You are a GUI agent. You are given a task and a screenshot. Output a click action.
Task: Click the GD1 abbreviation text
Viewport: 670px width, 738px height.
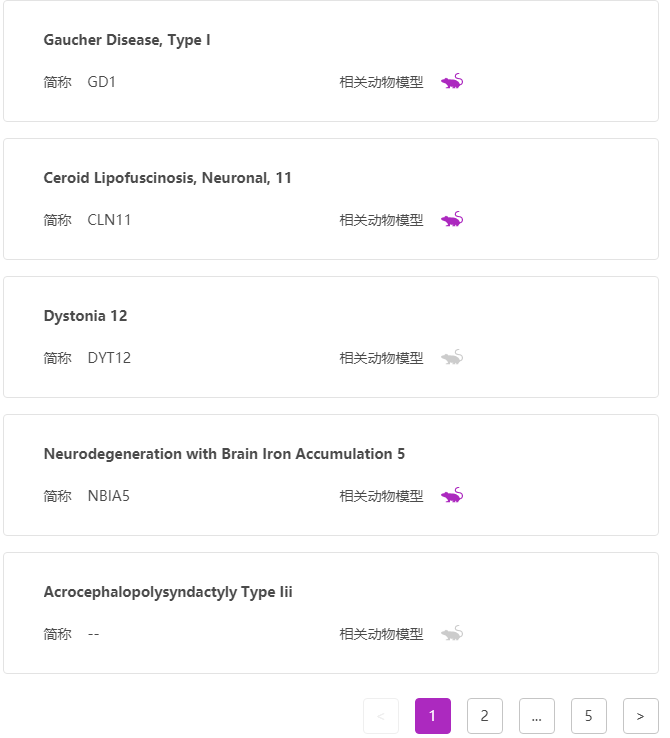102,82
